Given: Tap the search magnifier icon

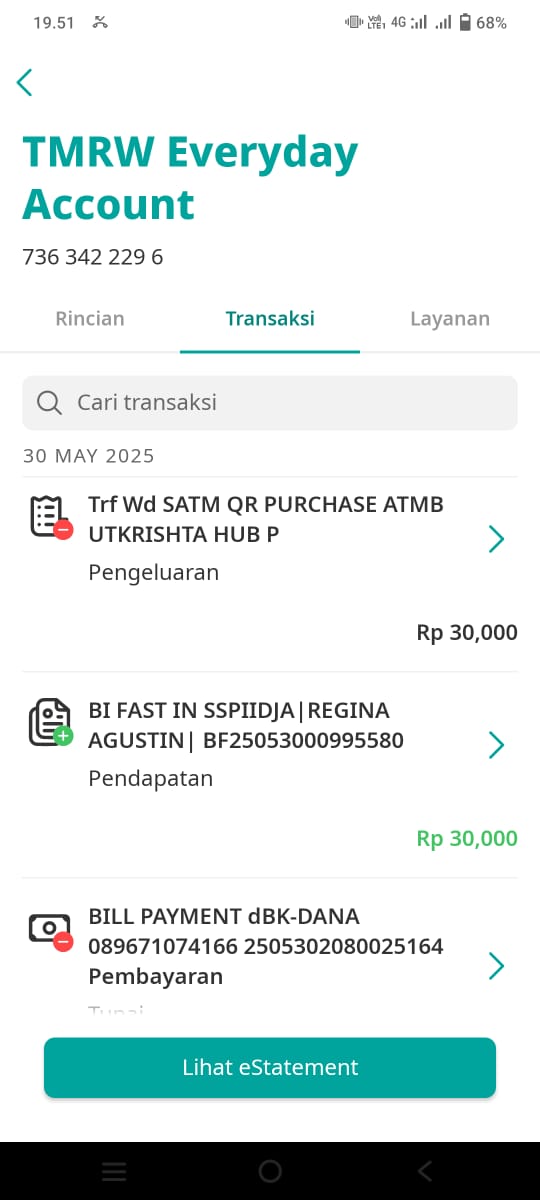Looking at the screenshot, I should pyautogui.click(x=49, y=403).
